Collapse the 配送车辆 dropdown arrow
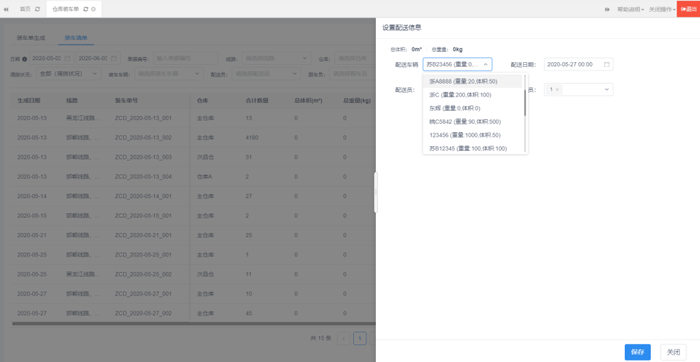 pos(486,64)
